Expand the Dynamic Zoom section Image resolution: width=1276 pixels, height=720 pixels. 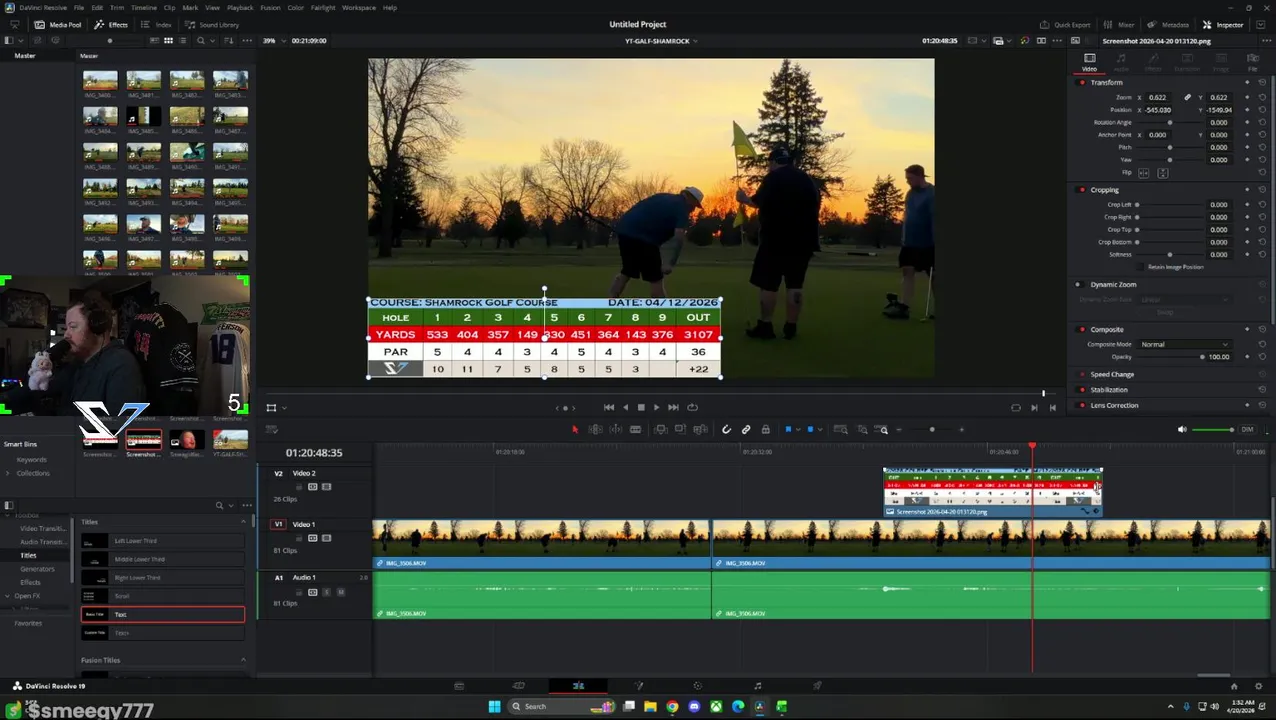click(x=1113, y=284)
